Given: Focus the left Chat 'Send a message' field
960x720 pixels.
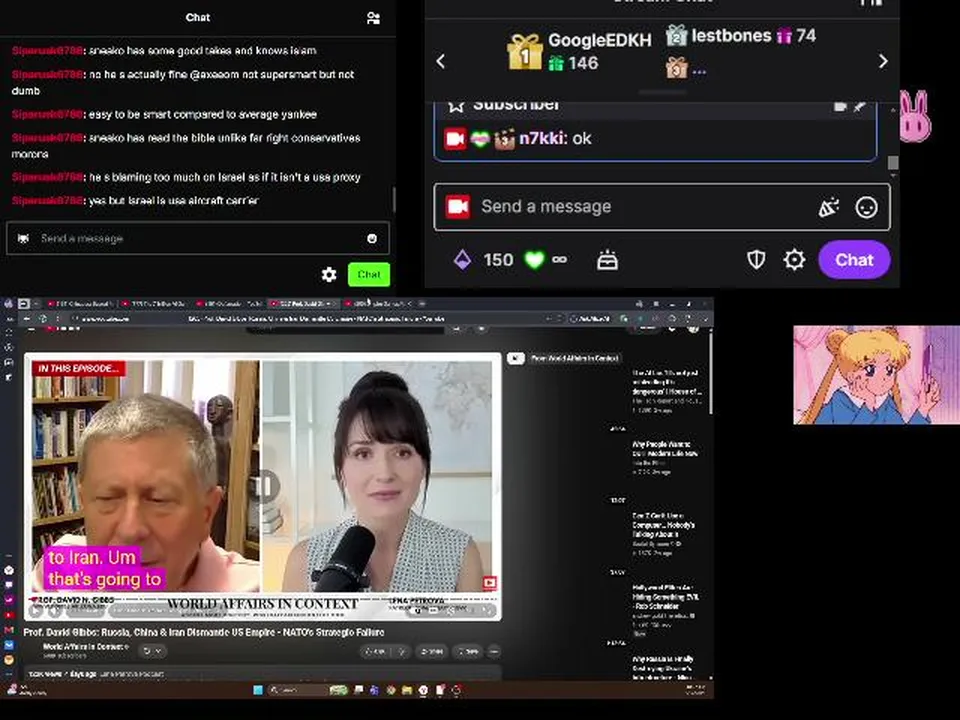Looking at the screenshot, I should (x=197, y=238).
